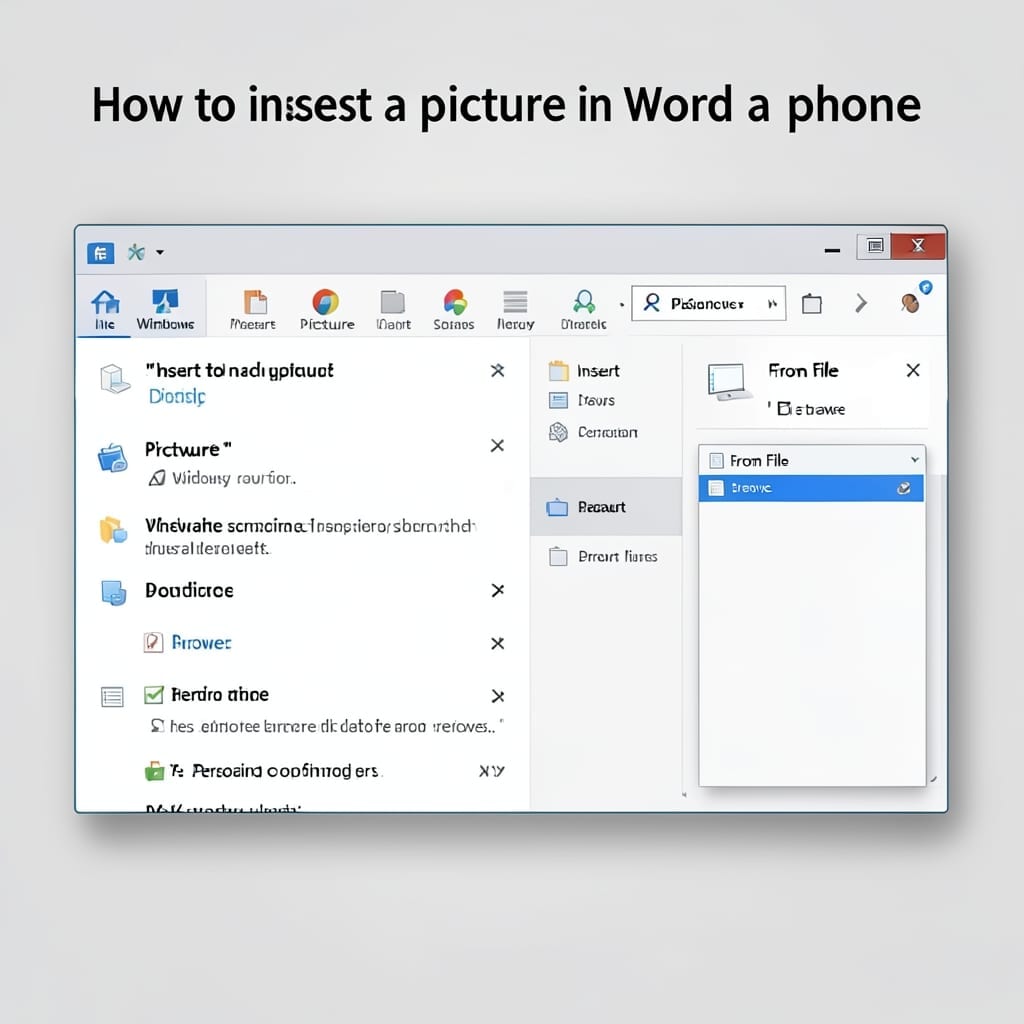Click the green lock Persoaina icon
1024x1024 pixels.
pos(154,771)
